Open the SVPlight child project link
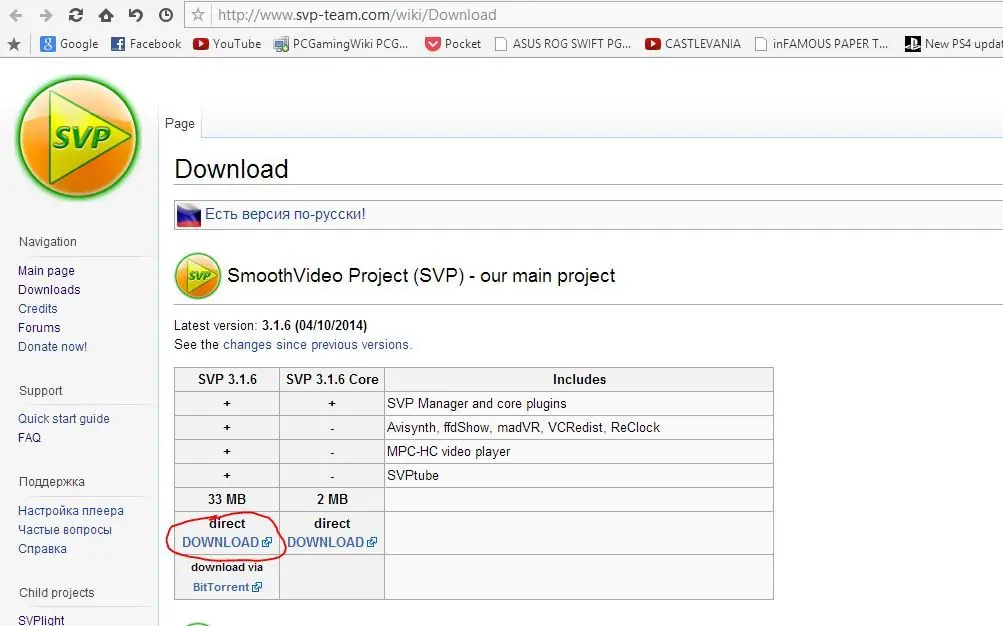 point(41,620)
